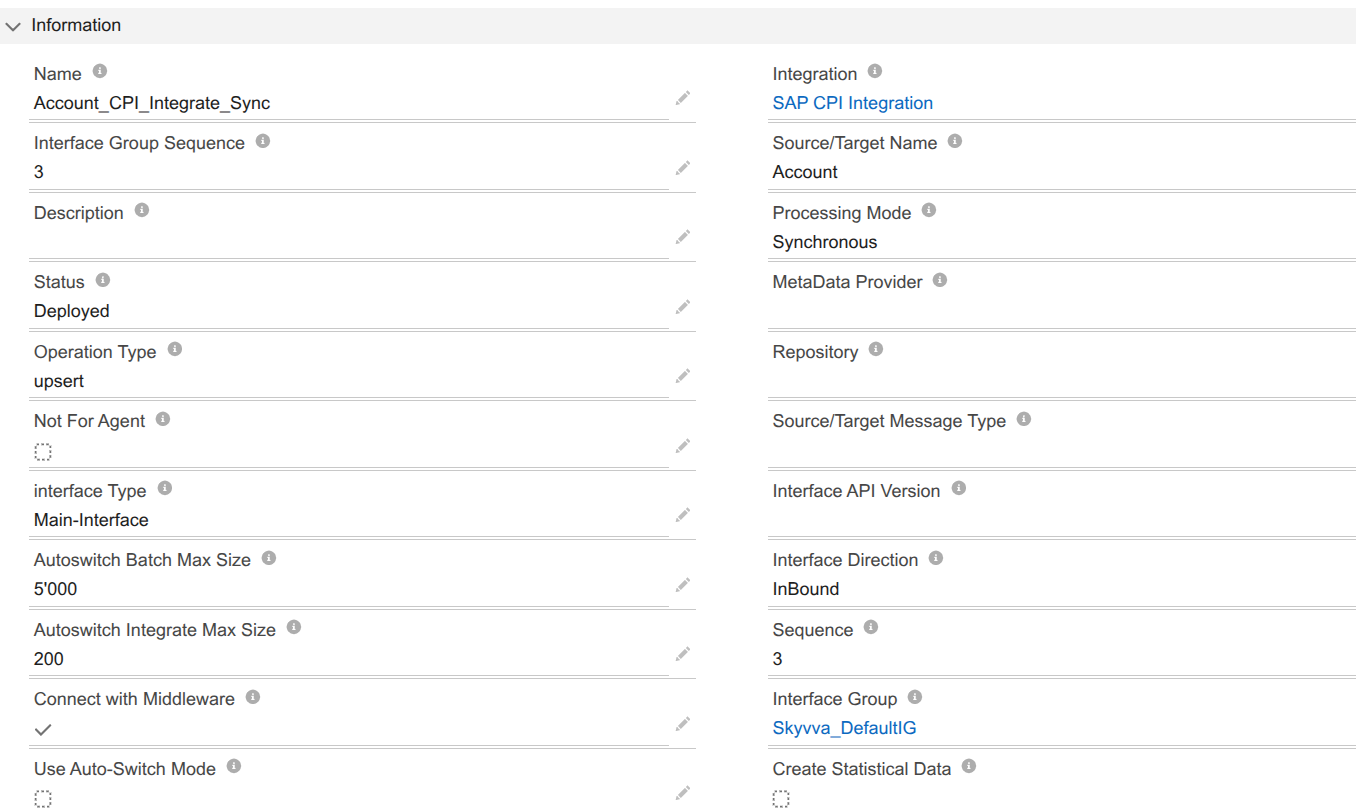
Task: Click the 200 integrate max size value
Action: (x=49, y=659)
